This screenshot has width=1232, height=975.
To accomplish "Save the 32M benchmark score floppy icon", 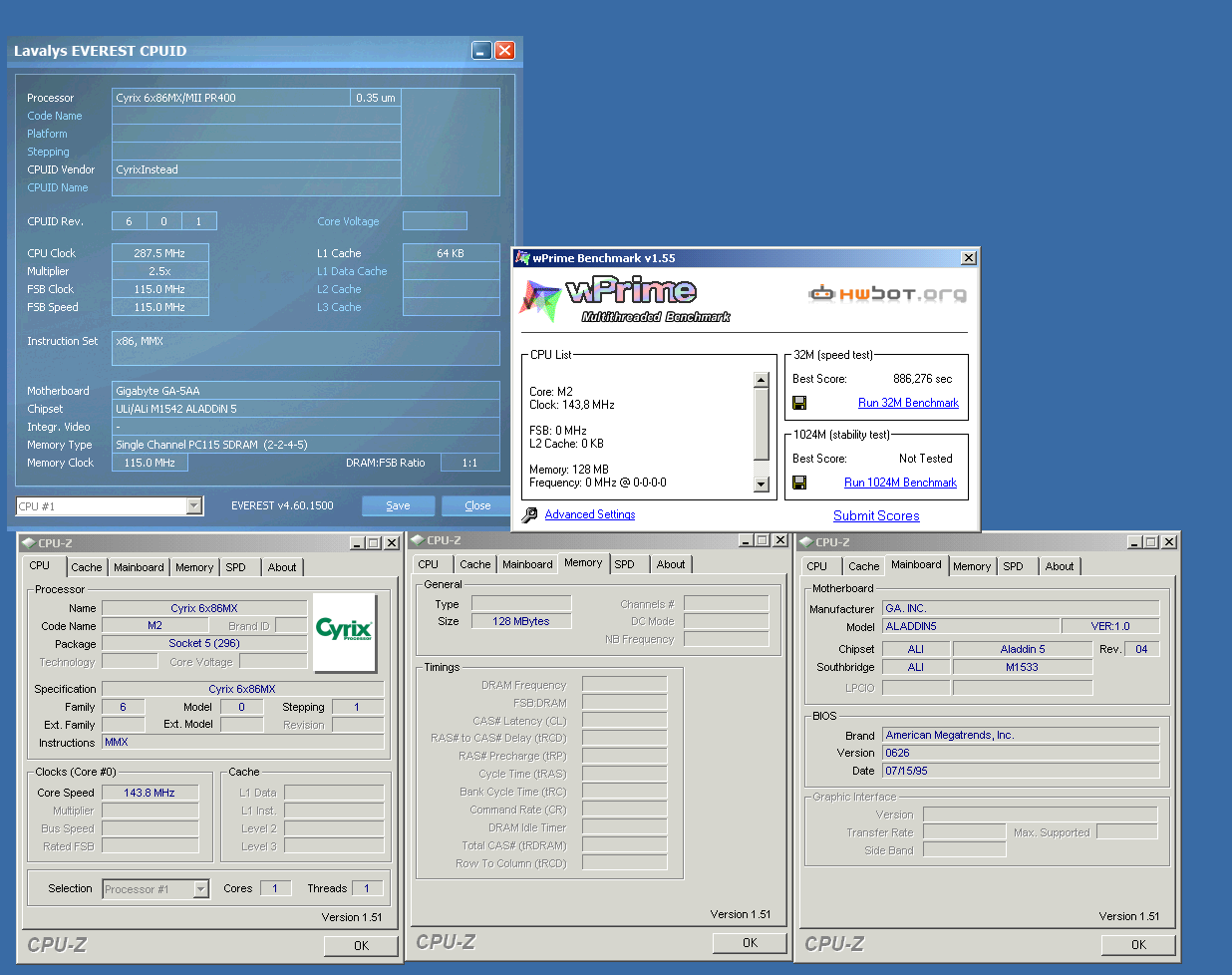I will [799, 403].
